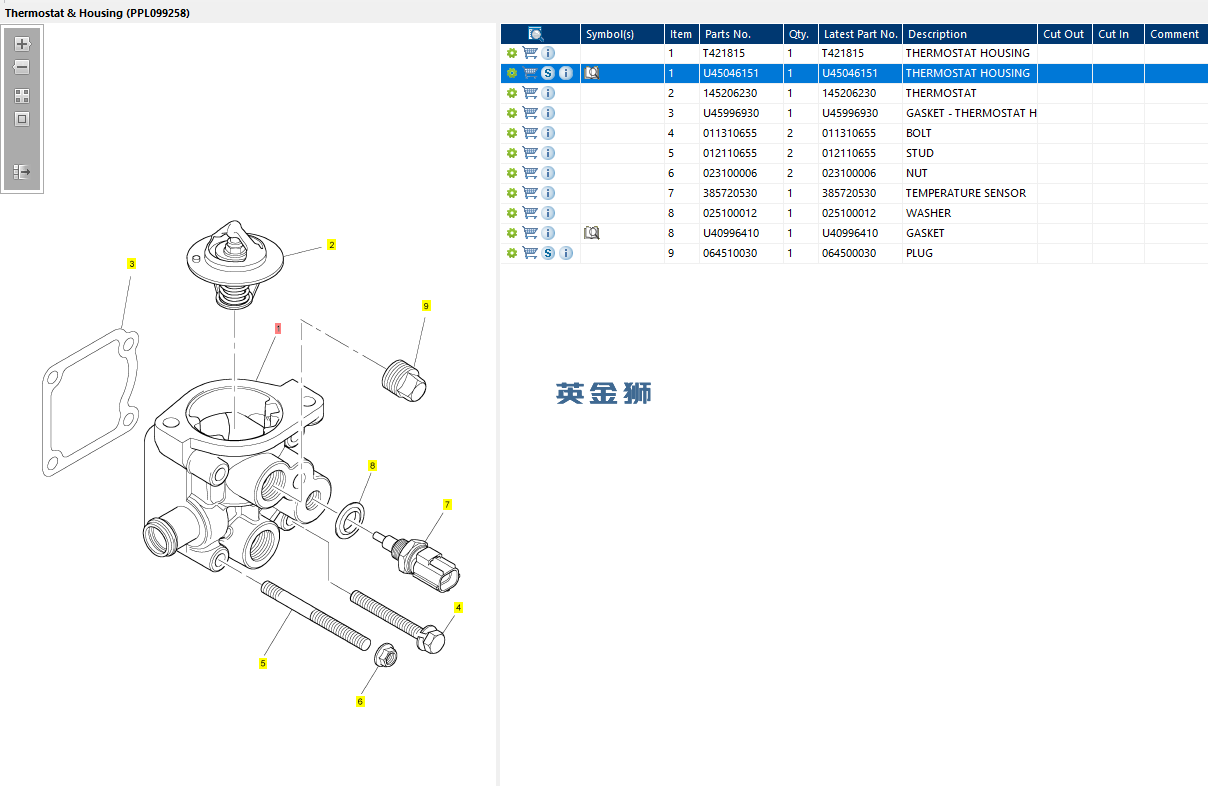Select callout 8 for the washer in diagram
This screenshot has height=786, width=1208.
[x=372, y=466]
